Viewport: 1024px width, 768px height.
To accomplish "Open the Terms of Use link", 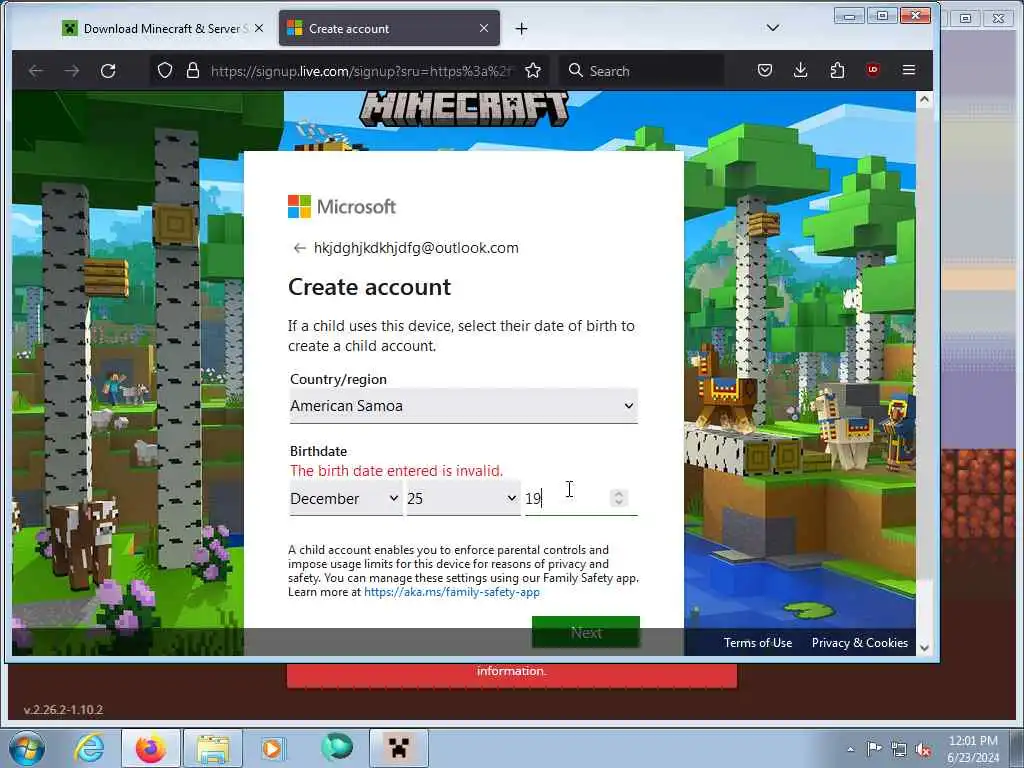I will (758, 643).
